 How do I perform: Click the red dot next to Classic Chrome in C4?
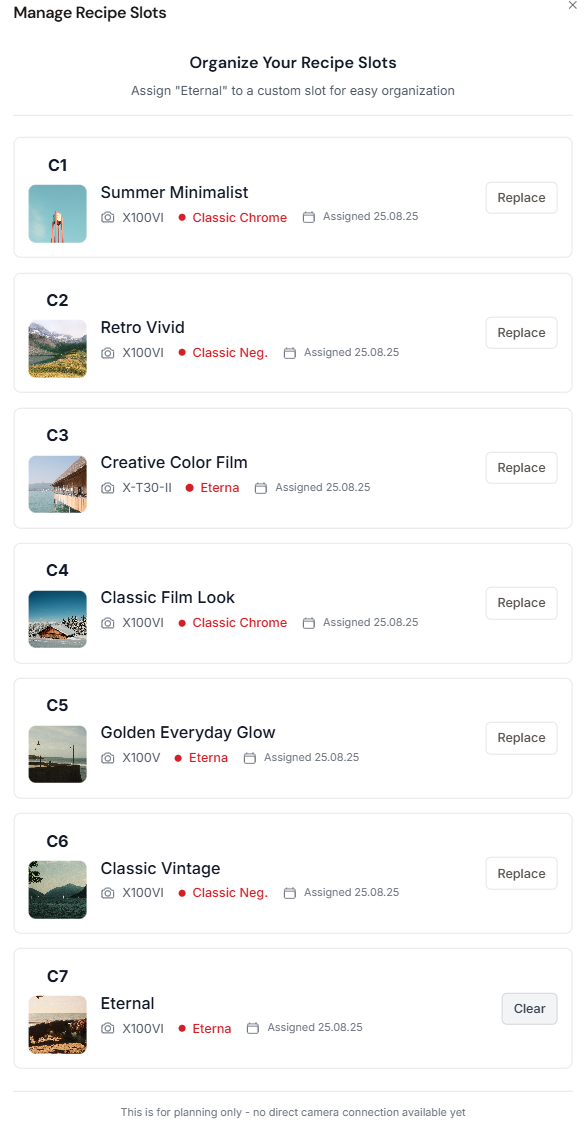click(182, 623)
